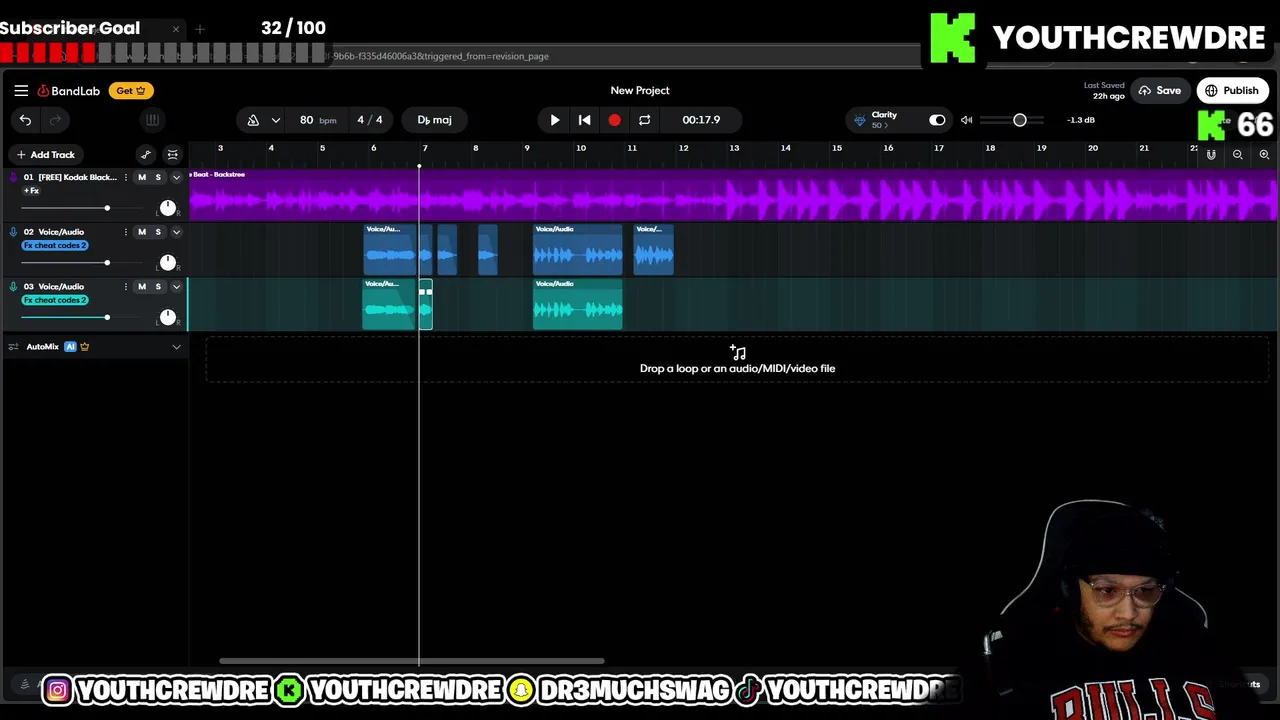
Task: Click the Clarity diamond icon
Action: coord(859,120)
